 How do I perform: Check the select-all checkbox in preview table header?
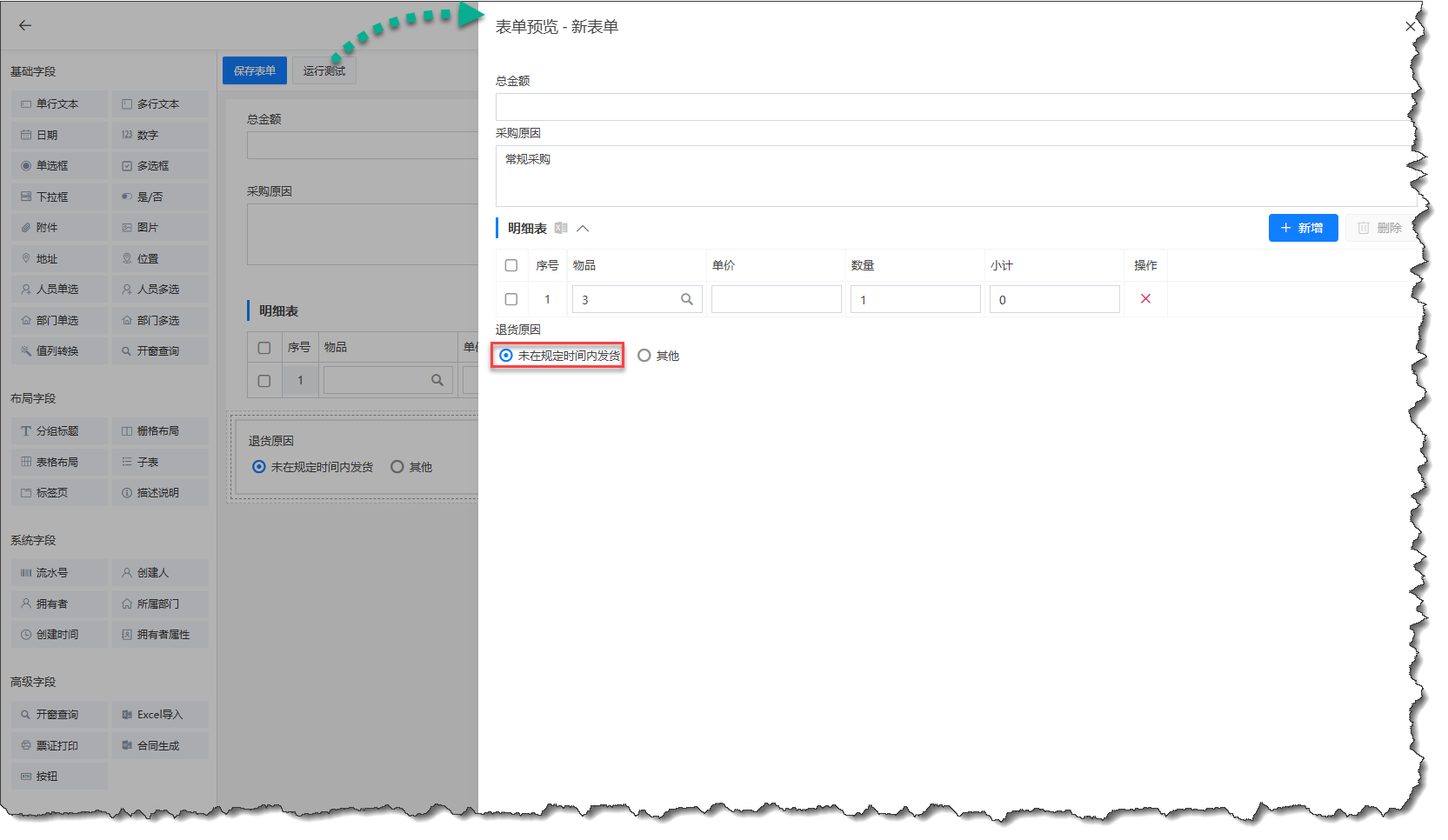(x=511, y=265)
